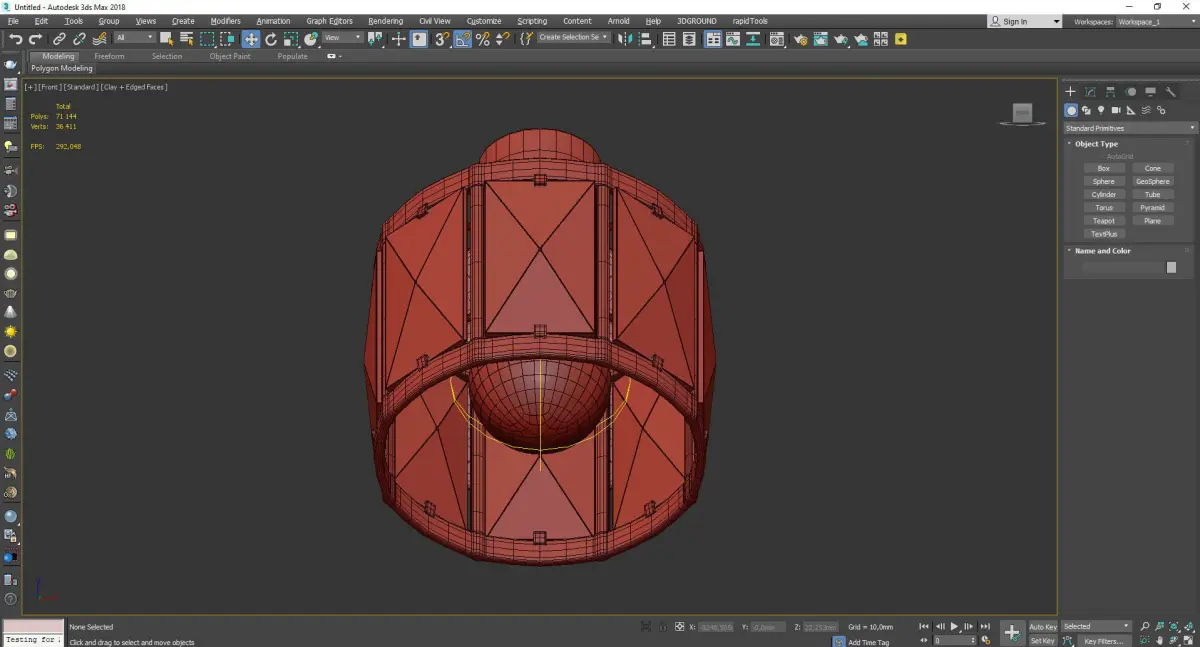Open the selection filter 'All' dropdown
Image resolution: width=1200 pixels, height=647 pixels.
134,38
